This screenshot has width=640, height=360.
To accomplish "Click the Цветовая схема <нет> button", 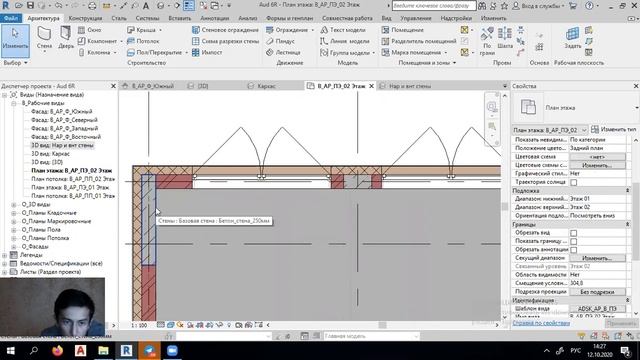I will 597,157.
